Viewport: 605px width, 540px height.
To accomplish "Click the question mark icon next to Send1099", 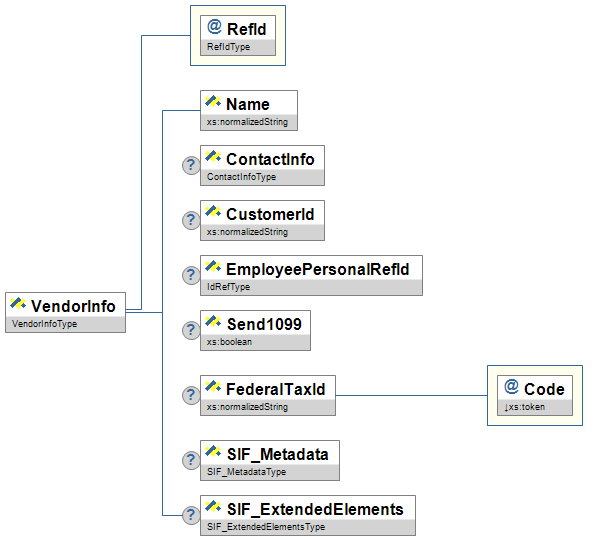I will (x=190, y=331).
